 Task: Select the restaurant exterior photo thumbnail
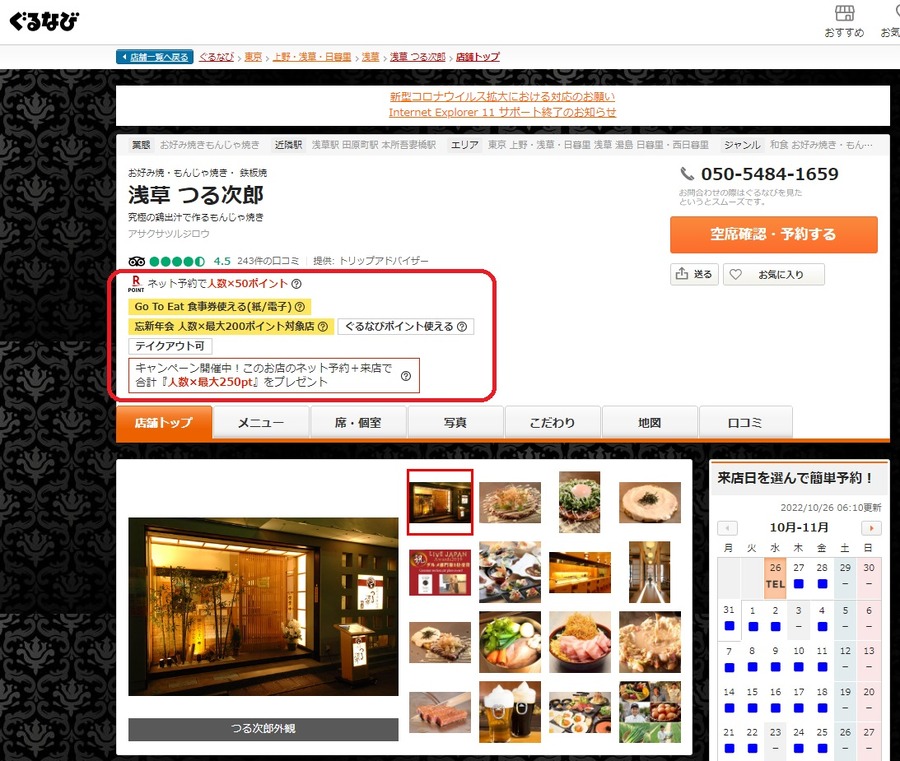[x=440, y=501]
